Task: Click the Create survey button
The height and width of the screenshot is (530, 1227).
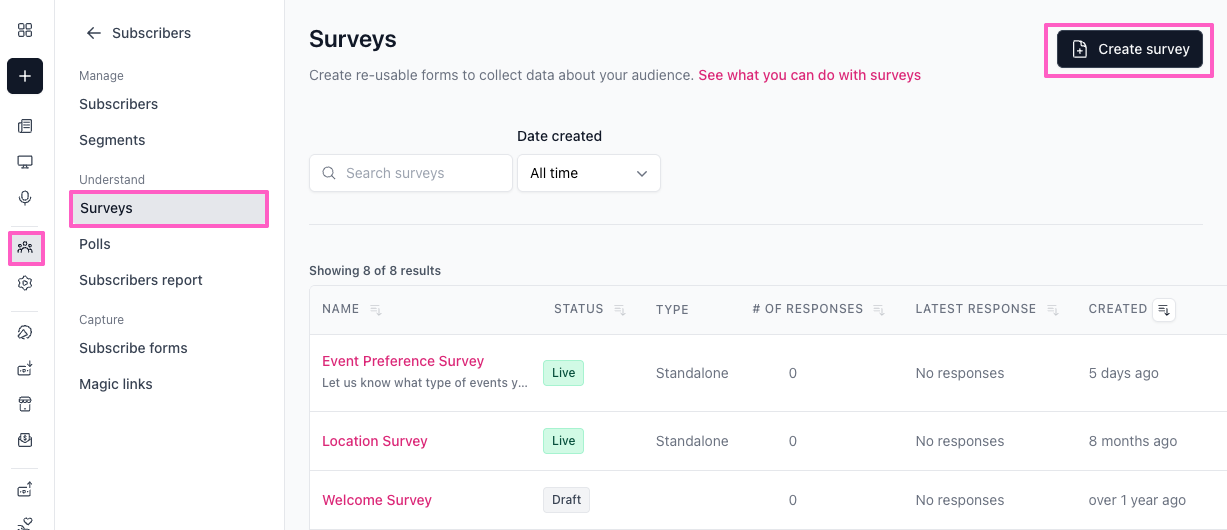Action: [1130, 49]
